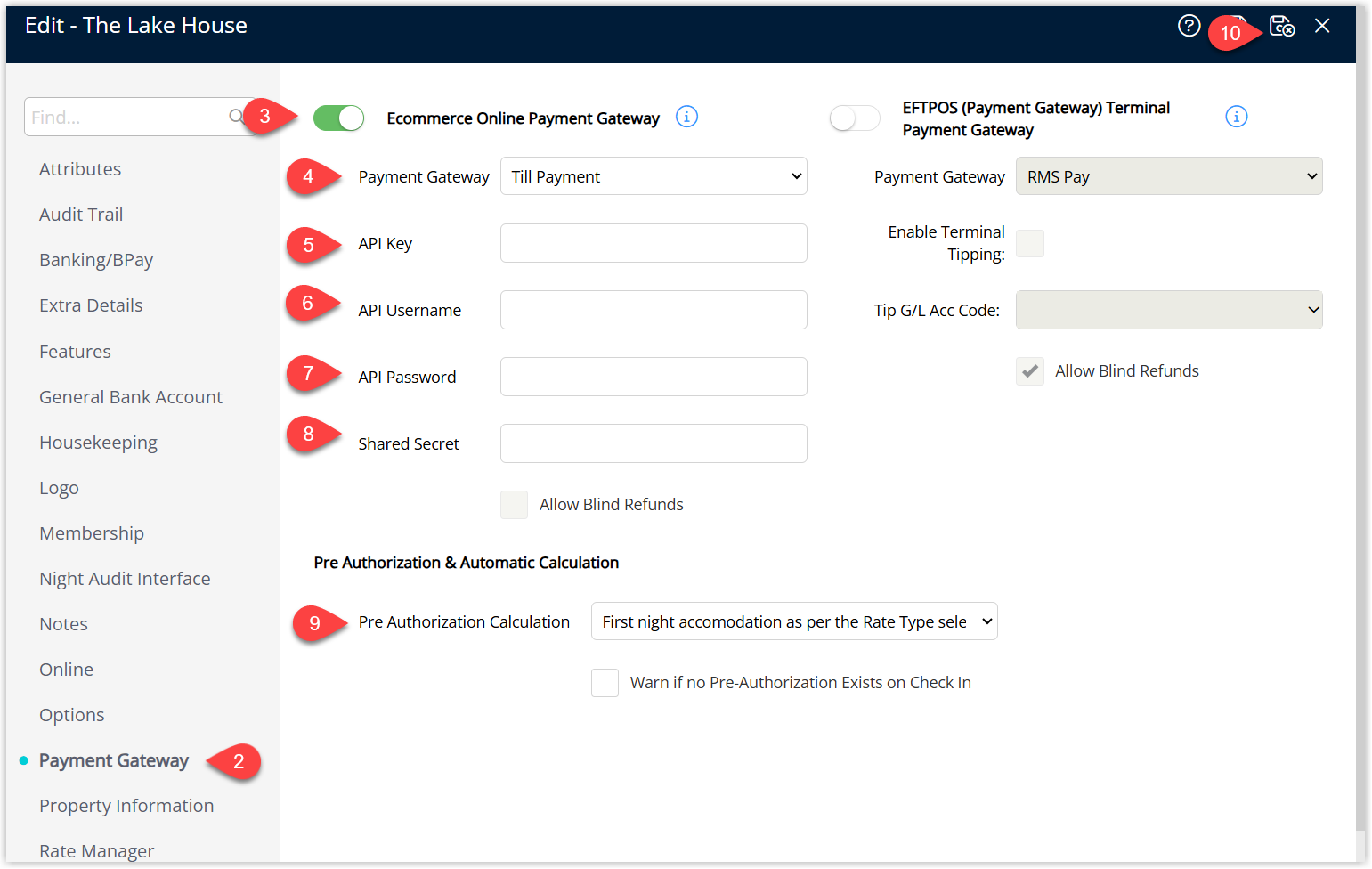Click the API Key input field
The width and height of the screenshot is (1372, 869).
coord(654,243)
